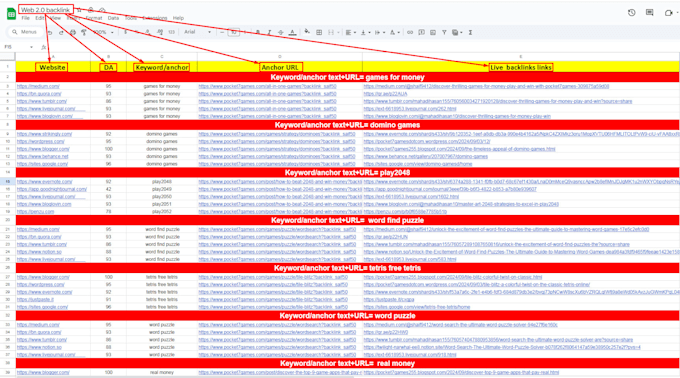Open the medium.com link in row 3
Viewport: 680px width, 378px height.
click(x=38, y=86)
